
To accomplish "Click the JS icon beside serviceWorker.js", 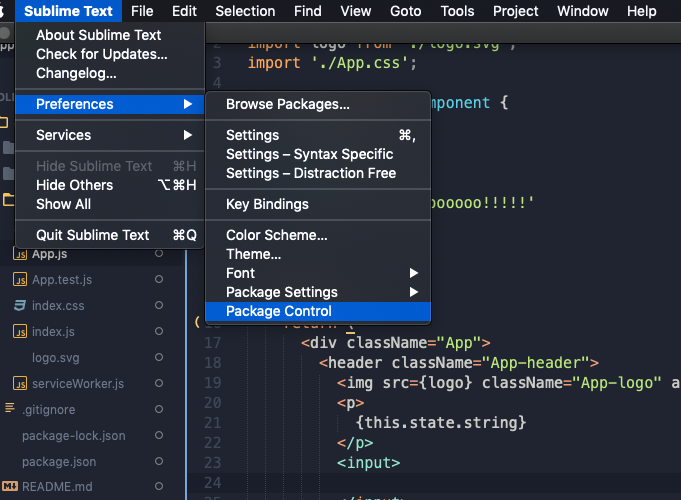I will click(20, 384).
